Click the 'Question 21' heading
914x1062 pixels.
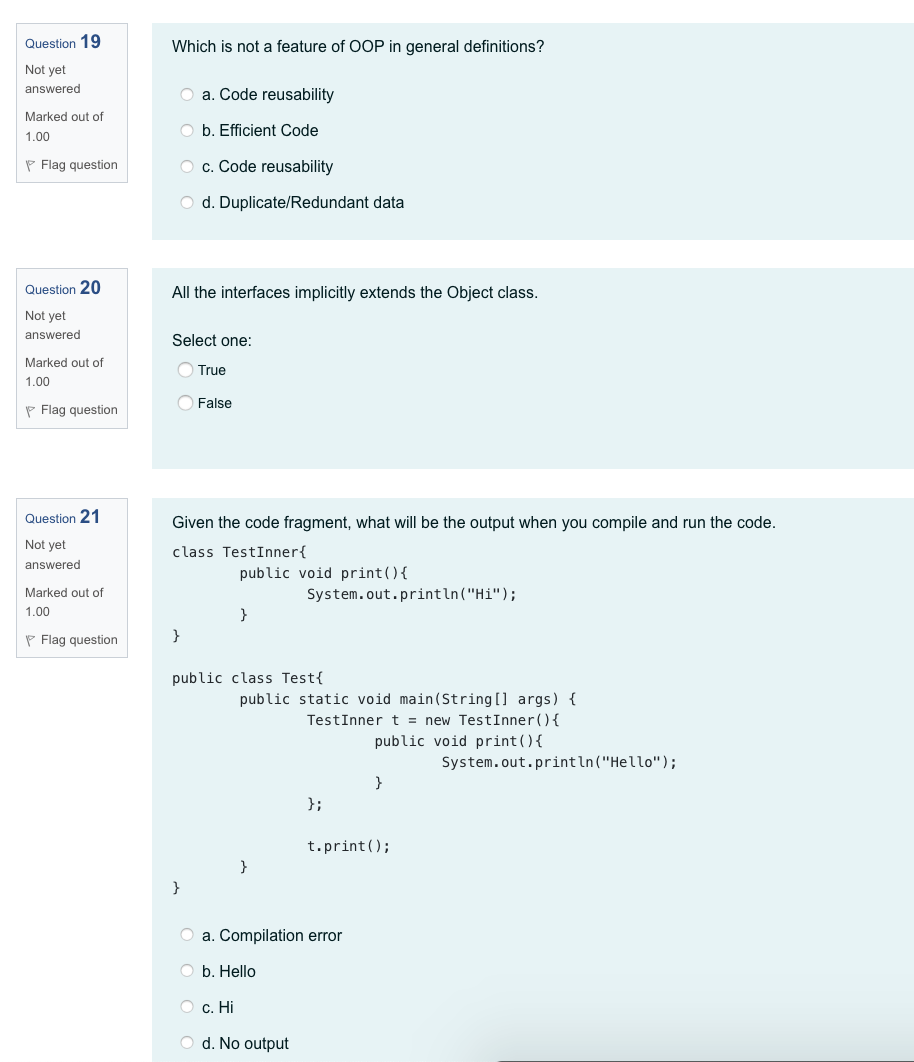[62, 518]
